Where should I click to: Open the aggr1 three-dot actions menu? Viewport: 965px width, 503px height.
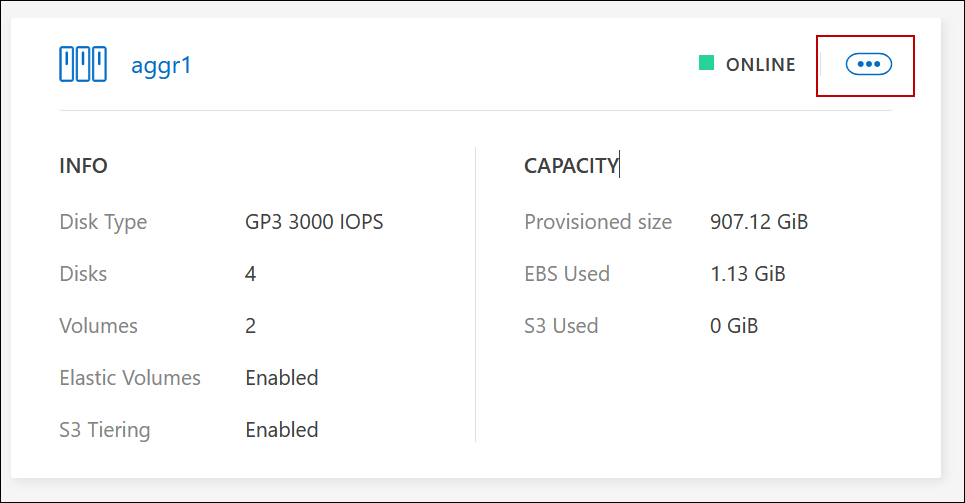868,64
